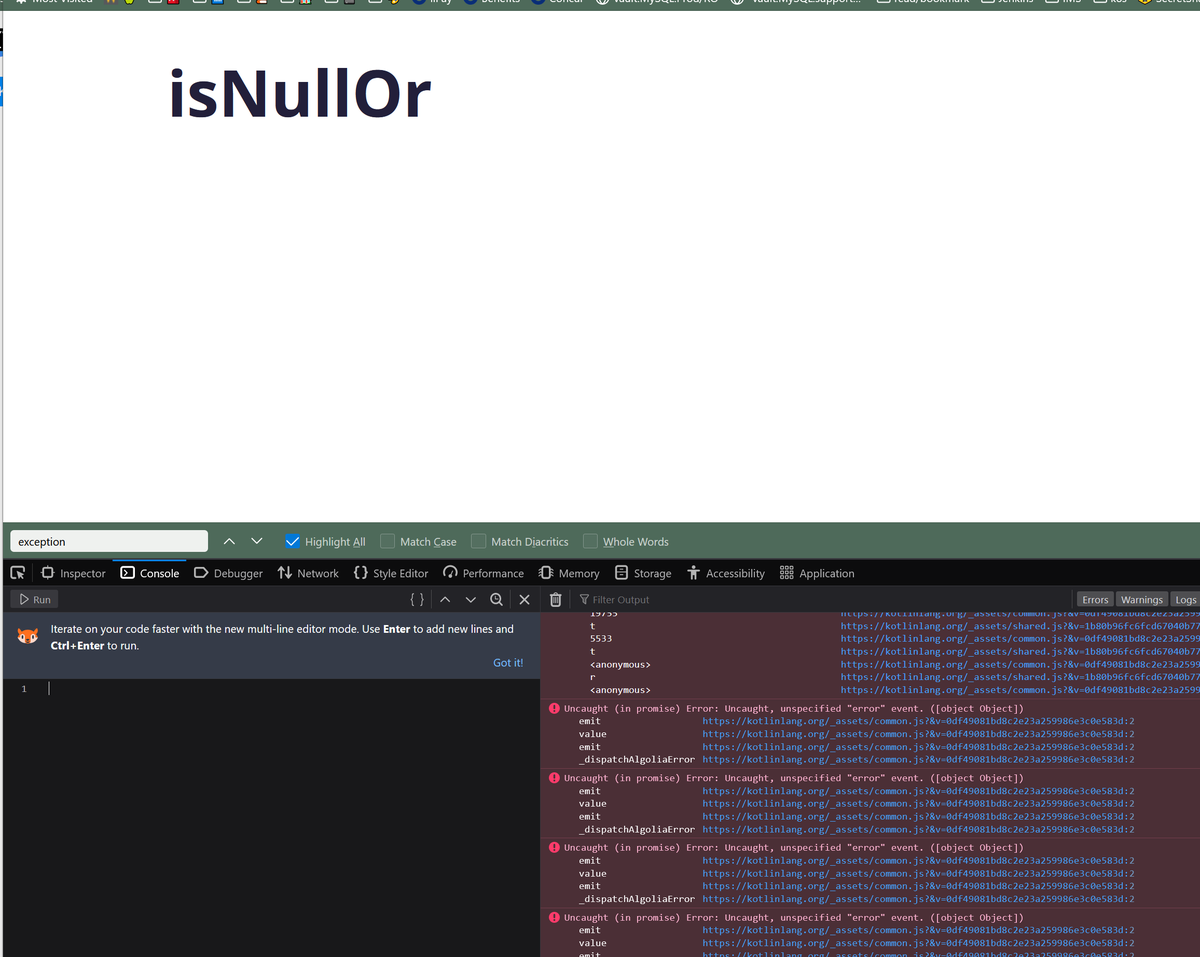Dismiss the editor tip with Got it!
This screenshot has height=957, width=1200.
click(x=508, y=662)
